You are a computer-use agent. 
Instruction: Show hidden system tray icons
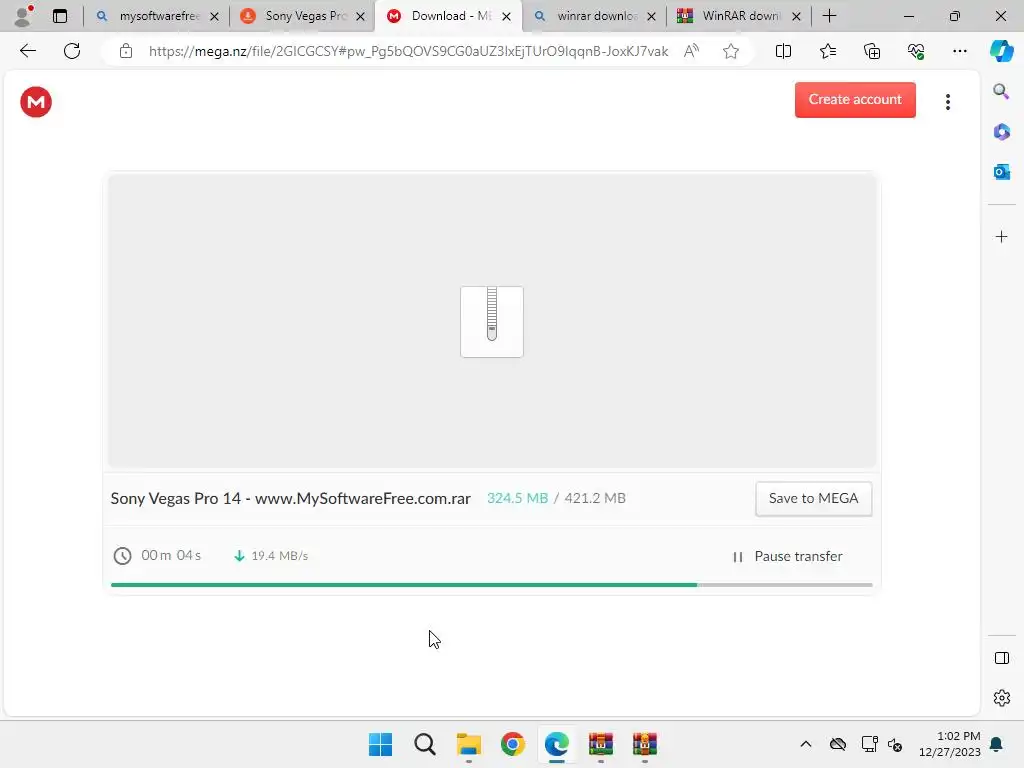(806, 744)
